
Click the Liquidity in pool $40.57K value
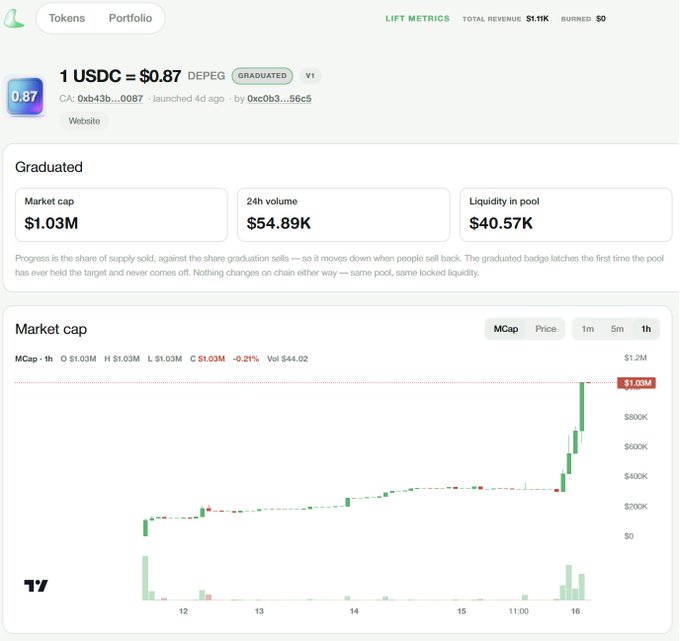pos(501,223)
